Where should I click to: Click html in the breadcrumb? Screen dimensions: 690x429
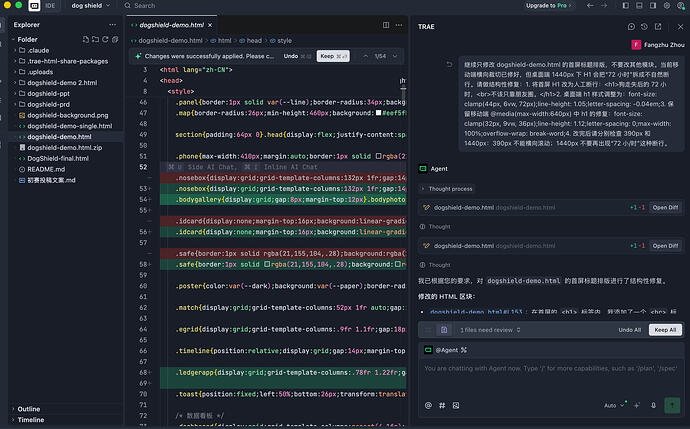(224, 40)
